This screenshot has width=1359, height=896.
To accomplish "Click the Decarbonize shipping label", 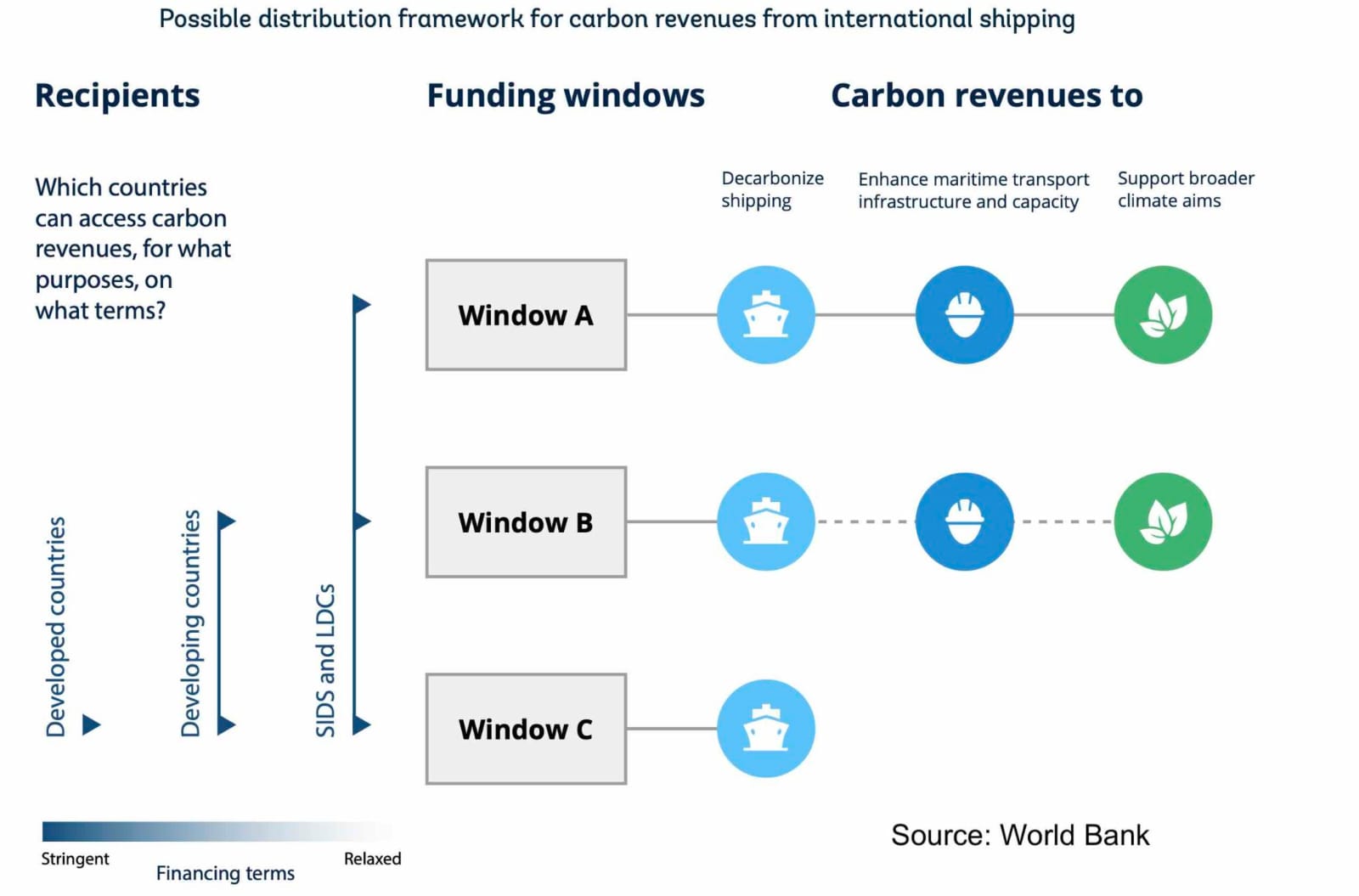I will tap(772, 189).
